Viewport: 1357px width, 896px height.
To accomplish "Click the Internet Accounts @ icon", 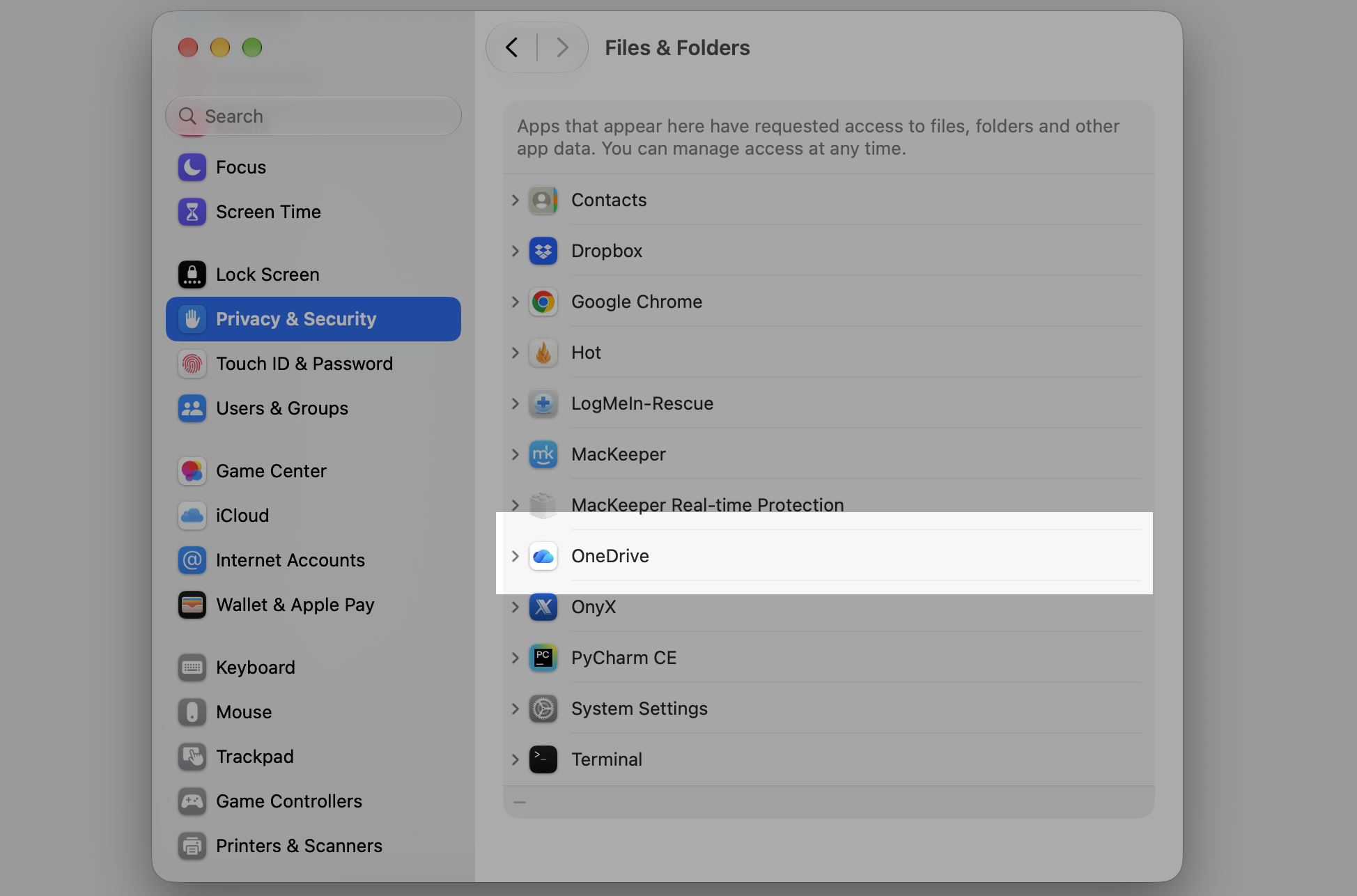I will pos(192,560).
